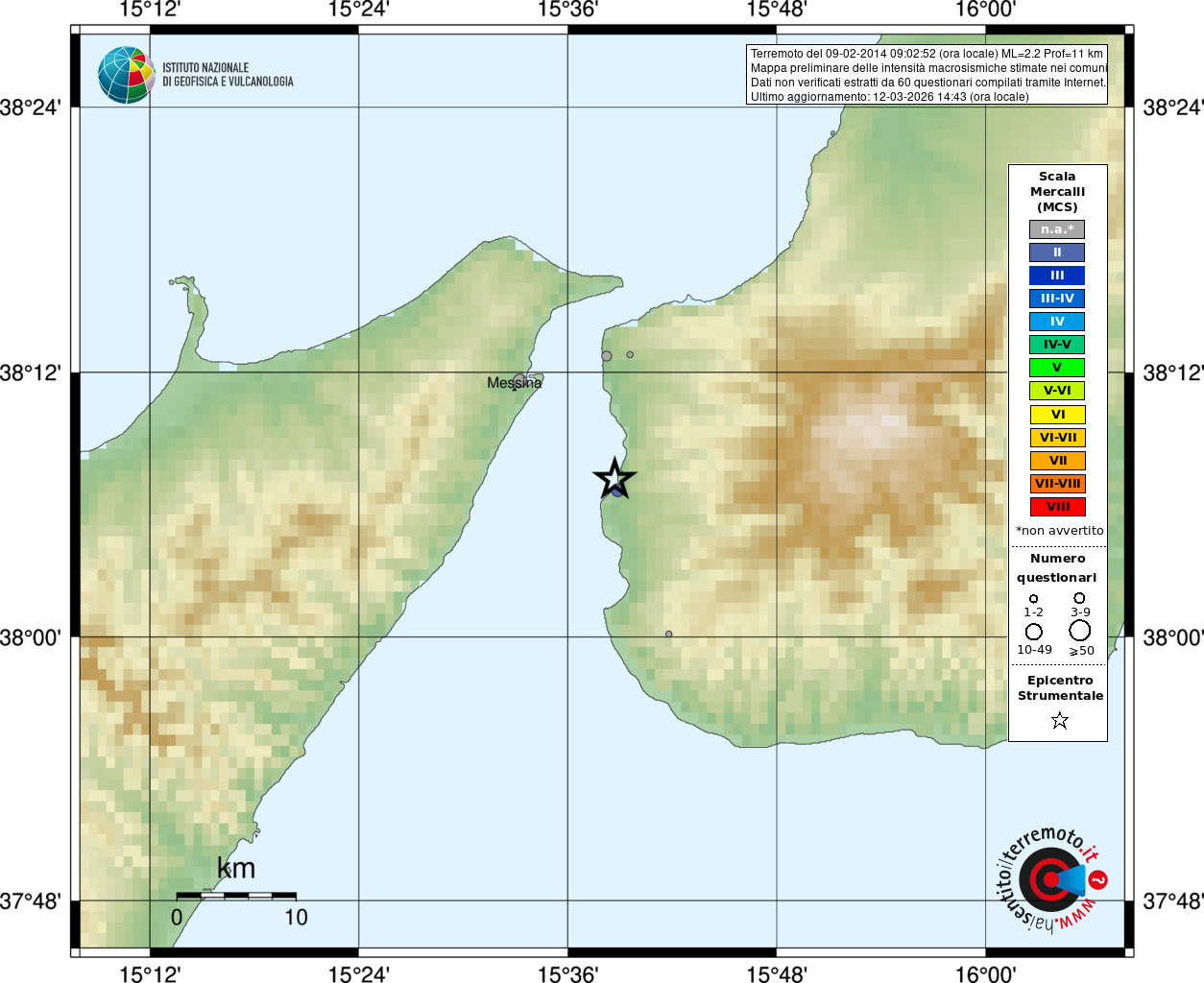Click the haisentitoilterremoto.it logo
1204x983 pixels.
coord(1050,879)
